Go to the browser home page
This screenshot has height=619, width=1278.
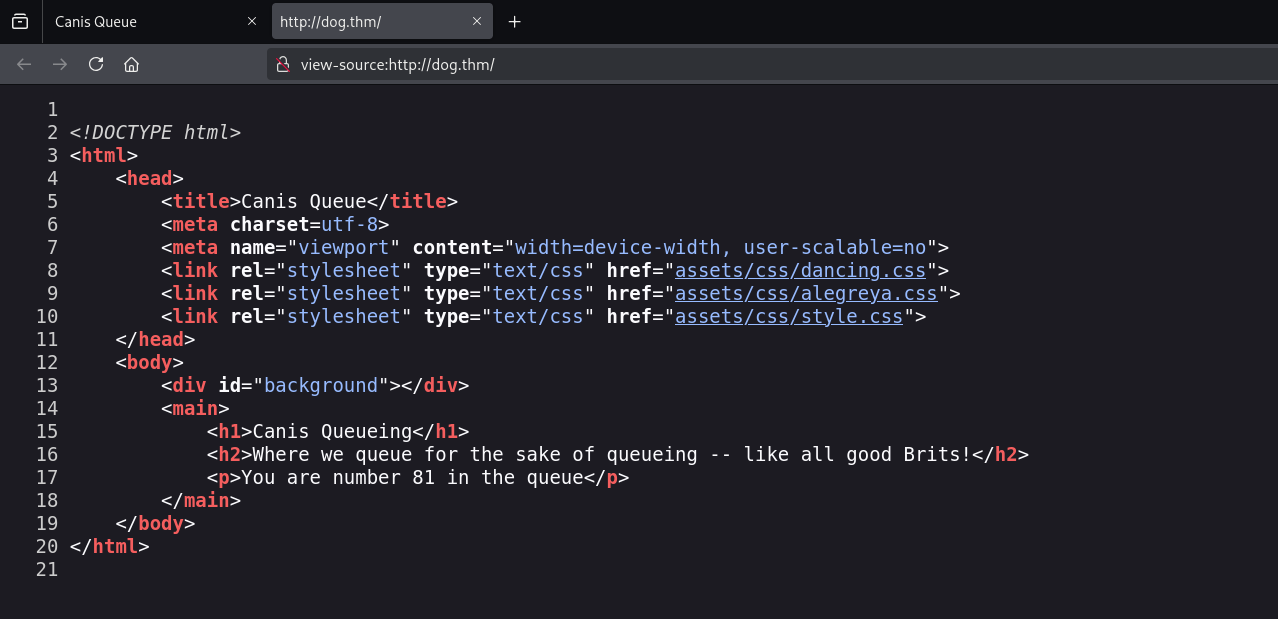(131, 64)
